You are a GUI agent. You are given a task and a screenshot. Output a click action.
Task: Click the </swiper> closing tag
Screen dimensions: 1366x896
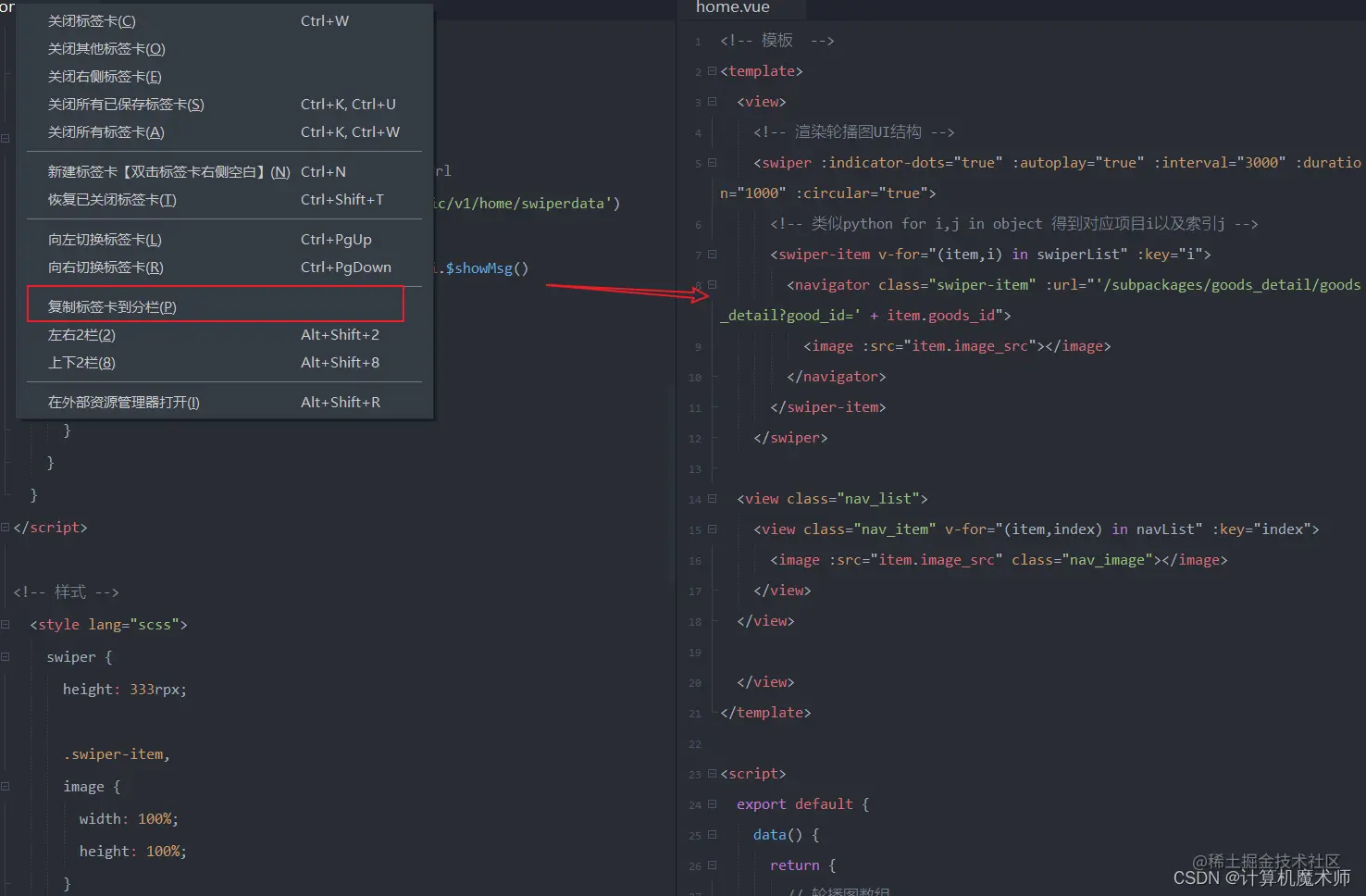click(x=791, y=437)
